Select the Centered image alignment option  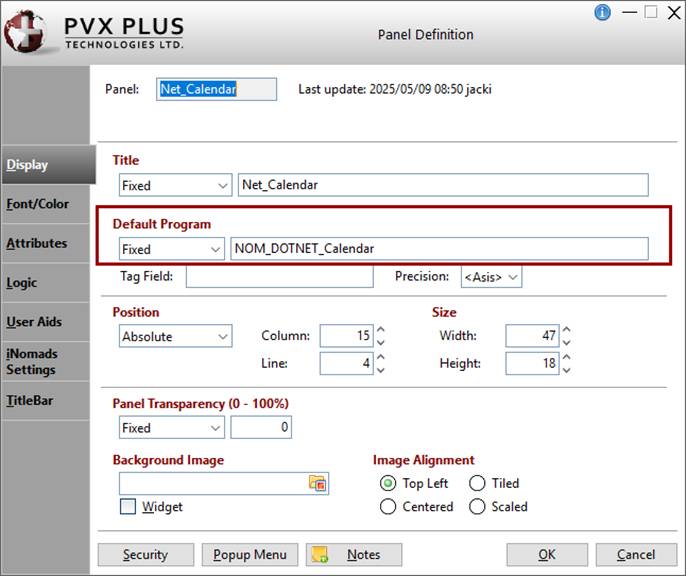(388, 507)
